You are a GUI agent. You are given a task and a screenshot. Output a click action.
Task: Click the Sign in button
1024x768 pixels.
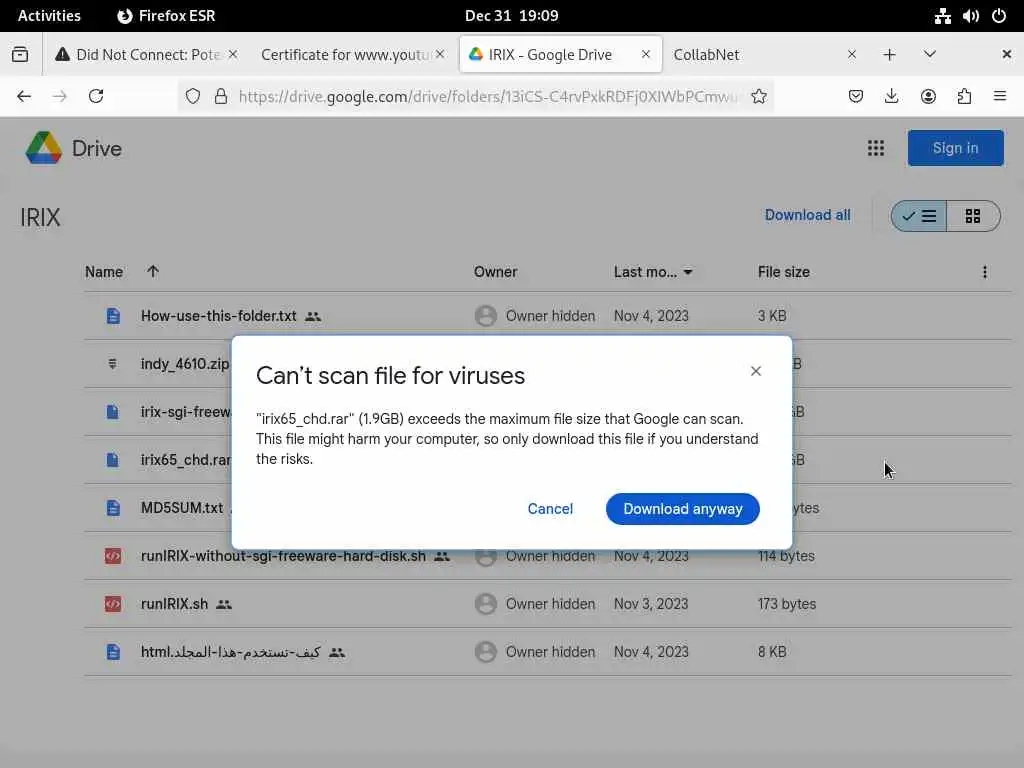(x=955, y=148)
